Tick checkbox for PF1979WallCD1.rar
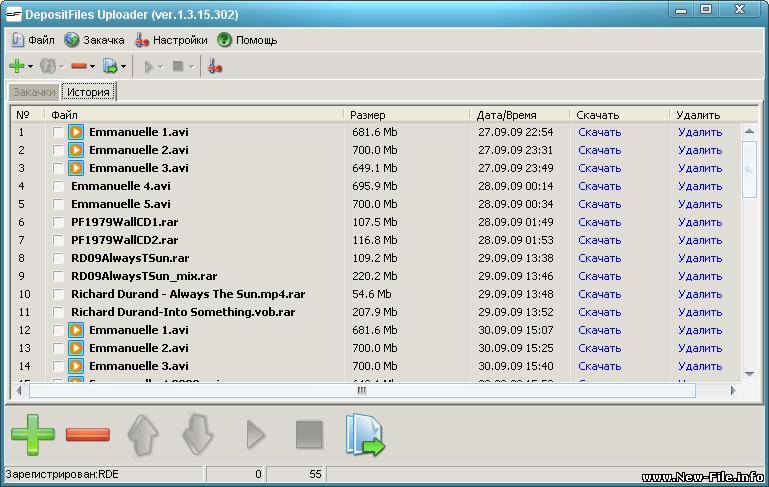 pos(58,223)
